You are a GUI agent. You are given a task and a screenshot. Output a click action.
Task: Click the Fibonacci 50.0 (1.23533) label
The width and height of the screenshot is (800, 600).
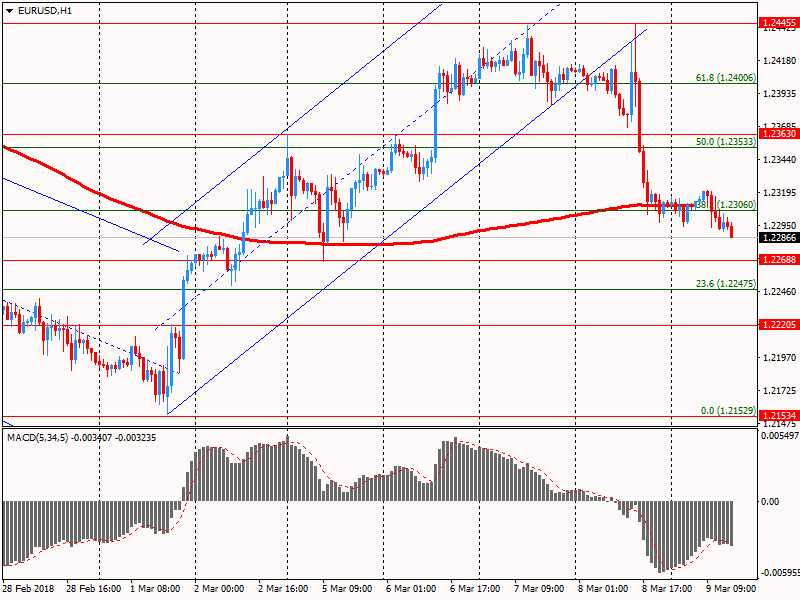coord(726,142)
